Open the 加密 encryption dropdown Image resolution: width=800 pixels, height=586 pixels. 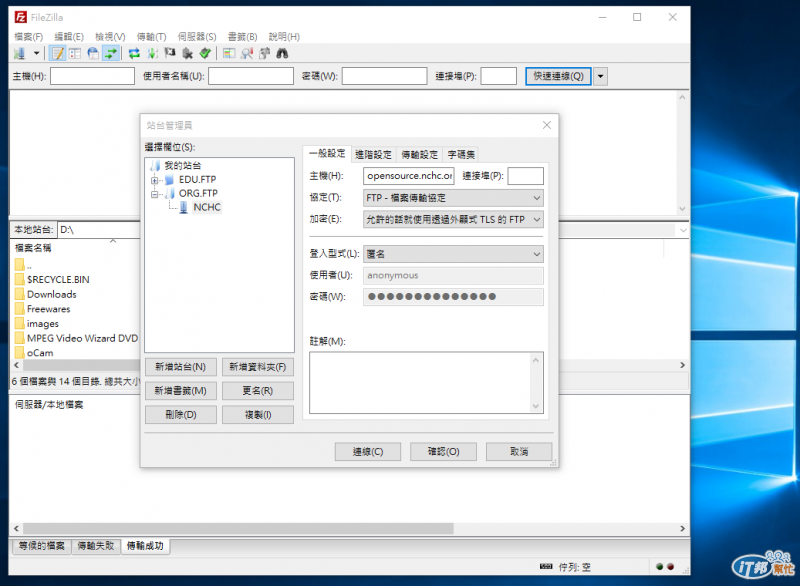click(x=453, y=219)
